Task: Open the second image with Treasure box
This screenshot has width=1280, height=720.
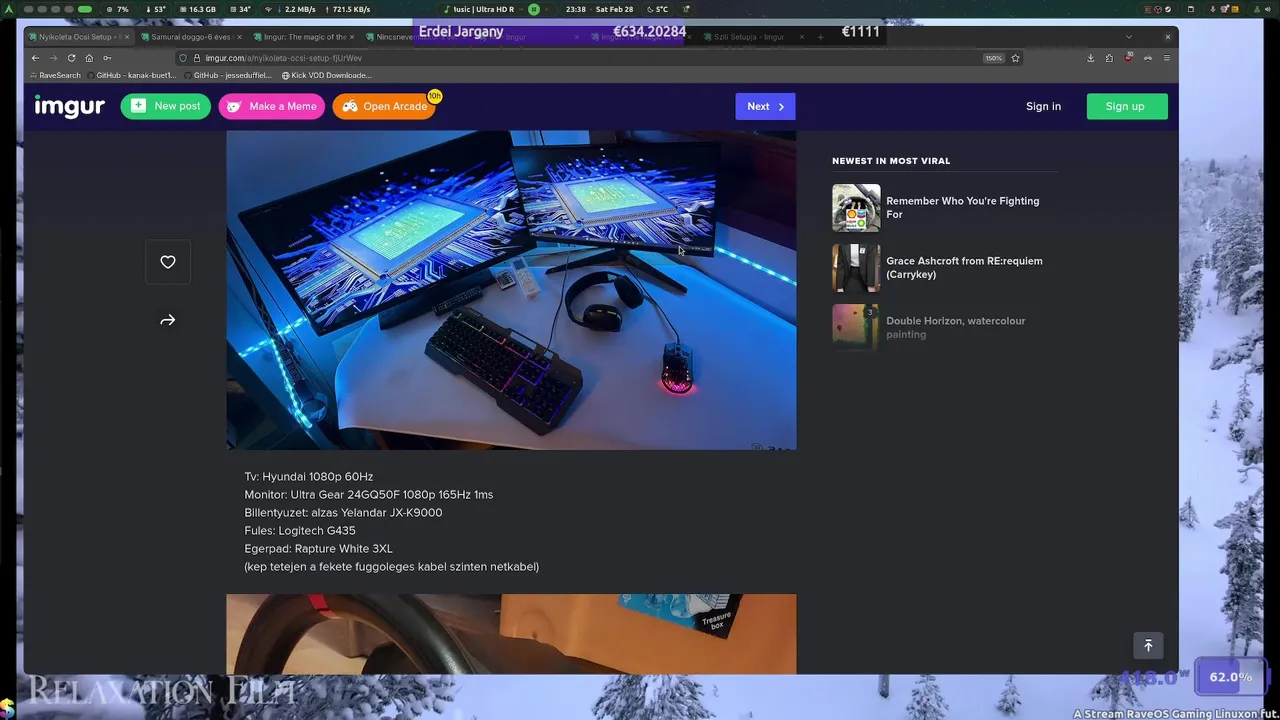Action: (x=511, y=634)
